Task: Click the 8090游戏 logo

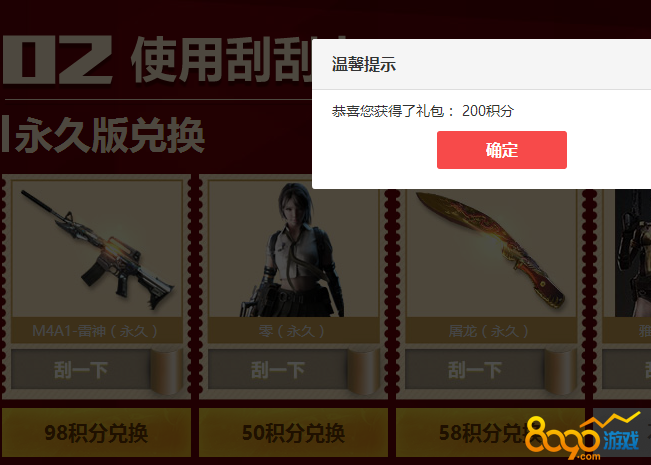Action: point(582,438)
